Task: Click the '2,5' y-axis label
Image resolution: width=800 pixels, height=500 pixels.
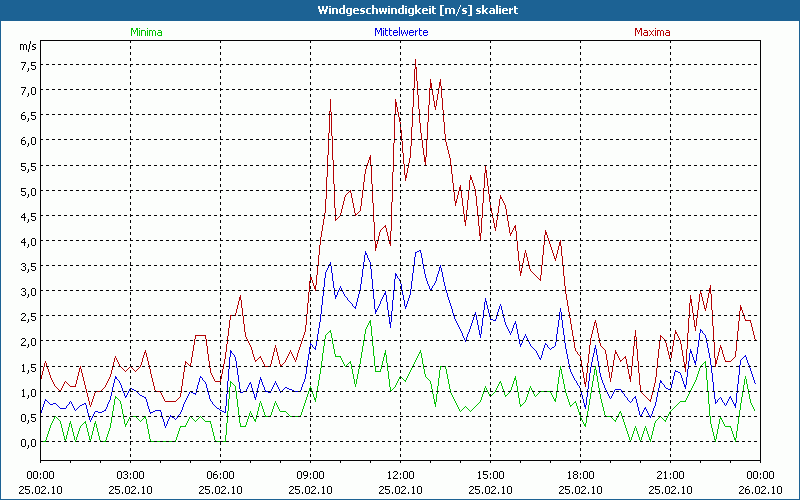Action: coord(28,317)
